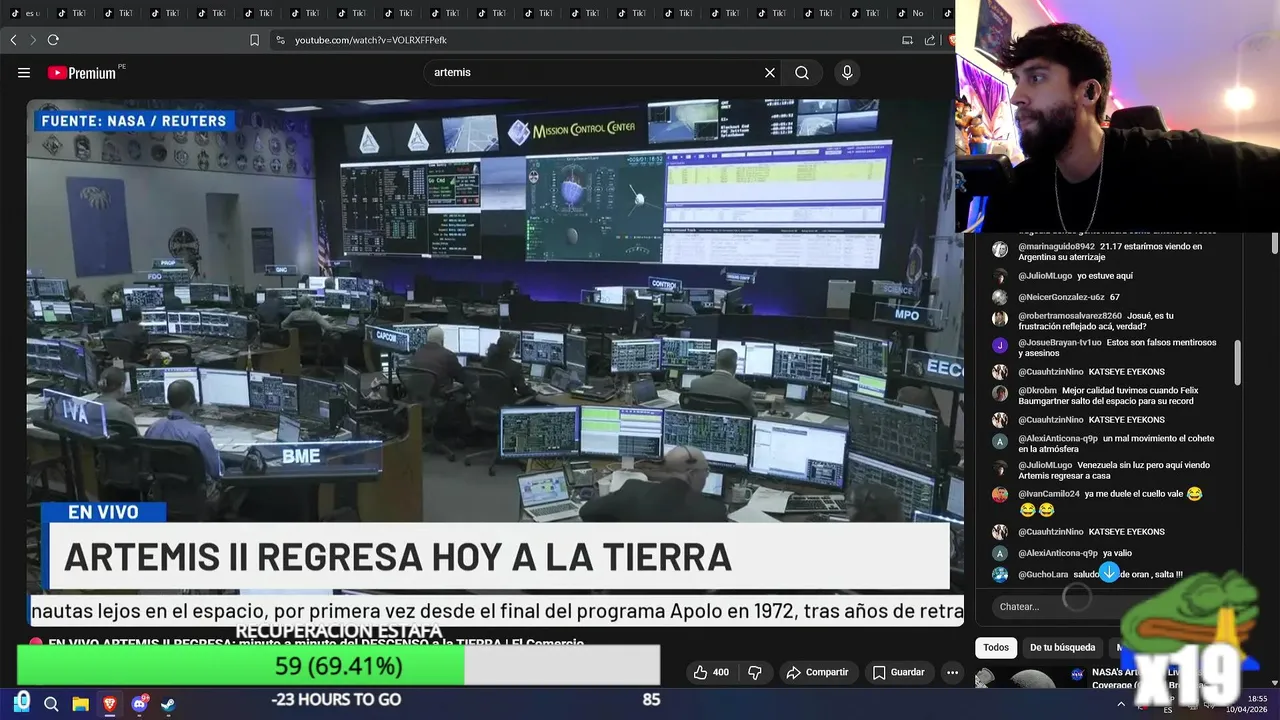This screenshot has height=720, width=1280.
Task: Click @AlexiAnticona-q9p message 'ya valio'
Action: point(1117,553)
